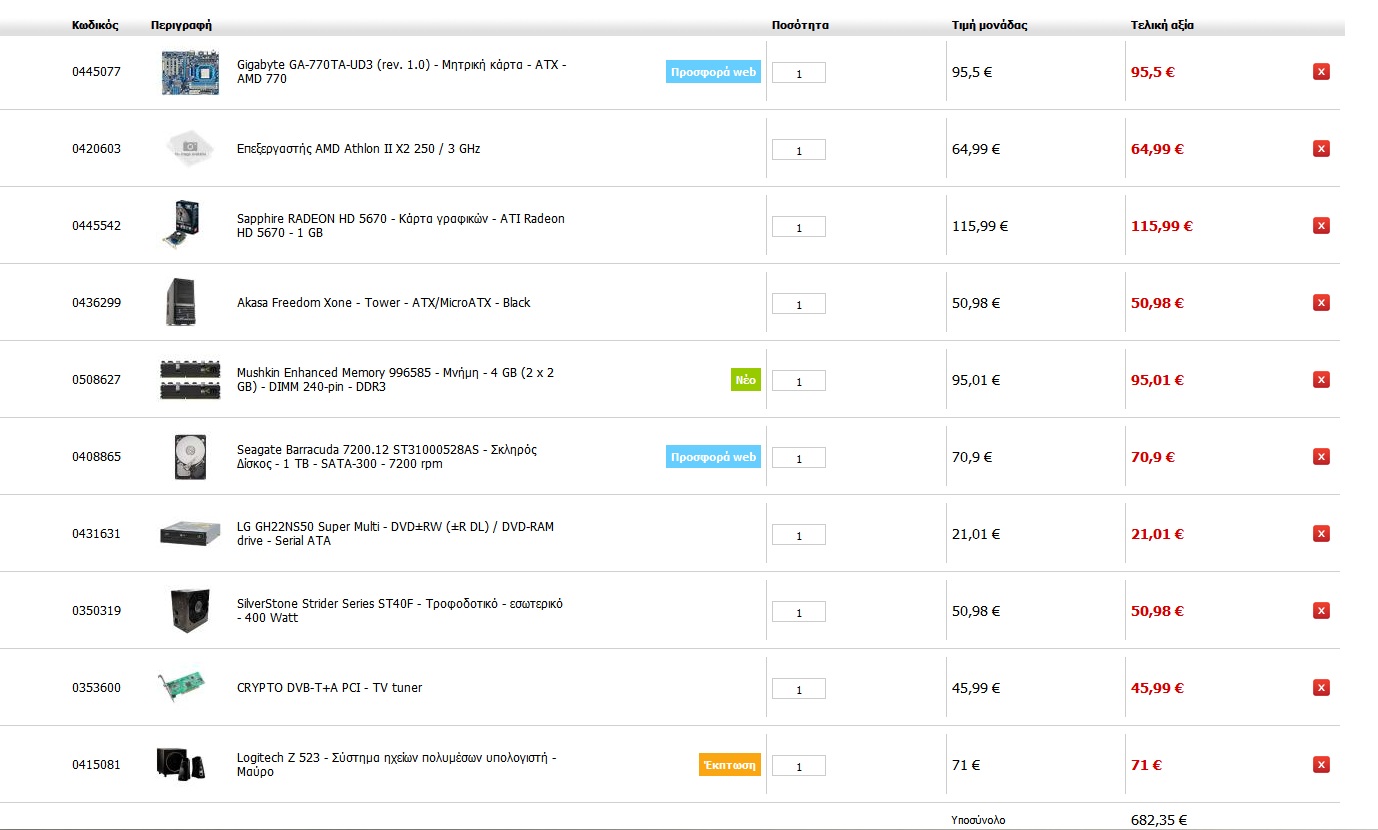Edit quantity field for Gigabyte motherboard

799,73
